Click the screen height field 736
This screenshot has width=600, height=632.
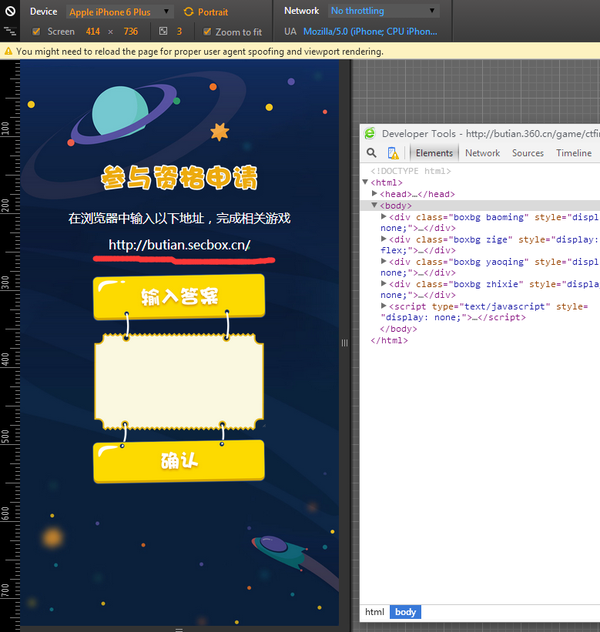pos(131,31)
